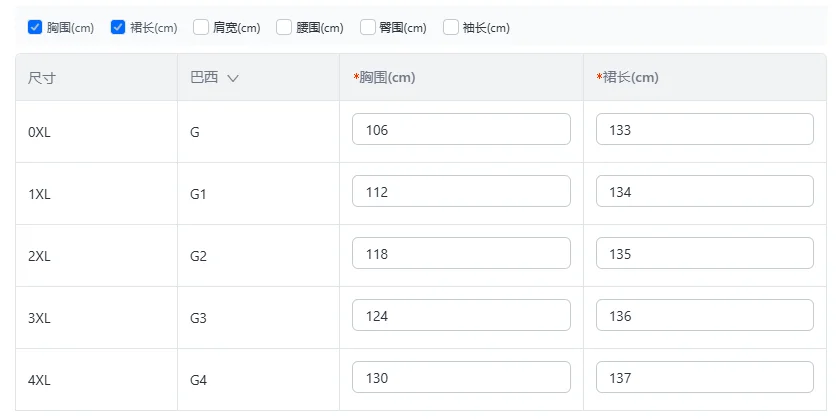This screenshot has height=419, width=836.
Task: Enable the 肩宽(cm) checkbox
Action: (201, 28)
